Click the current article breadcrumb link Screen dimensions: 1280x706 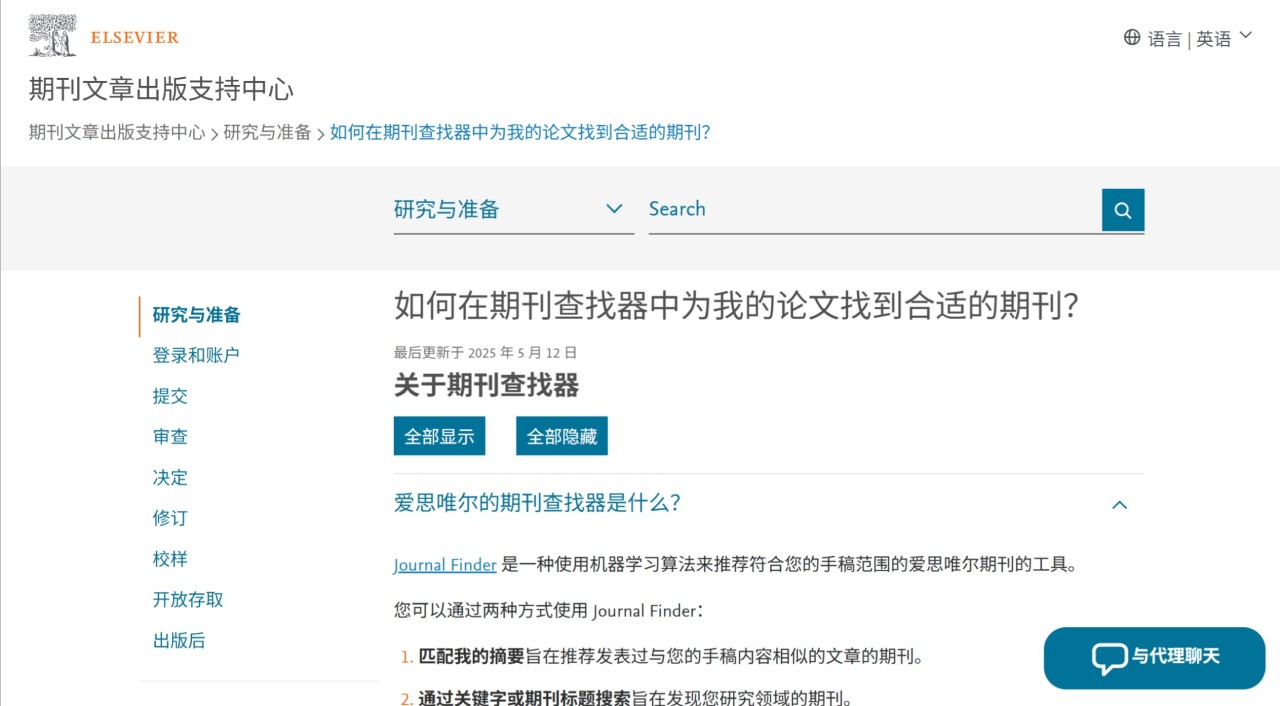(520, 132)
